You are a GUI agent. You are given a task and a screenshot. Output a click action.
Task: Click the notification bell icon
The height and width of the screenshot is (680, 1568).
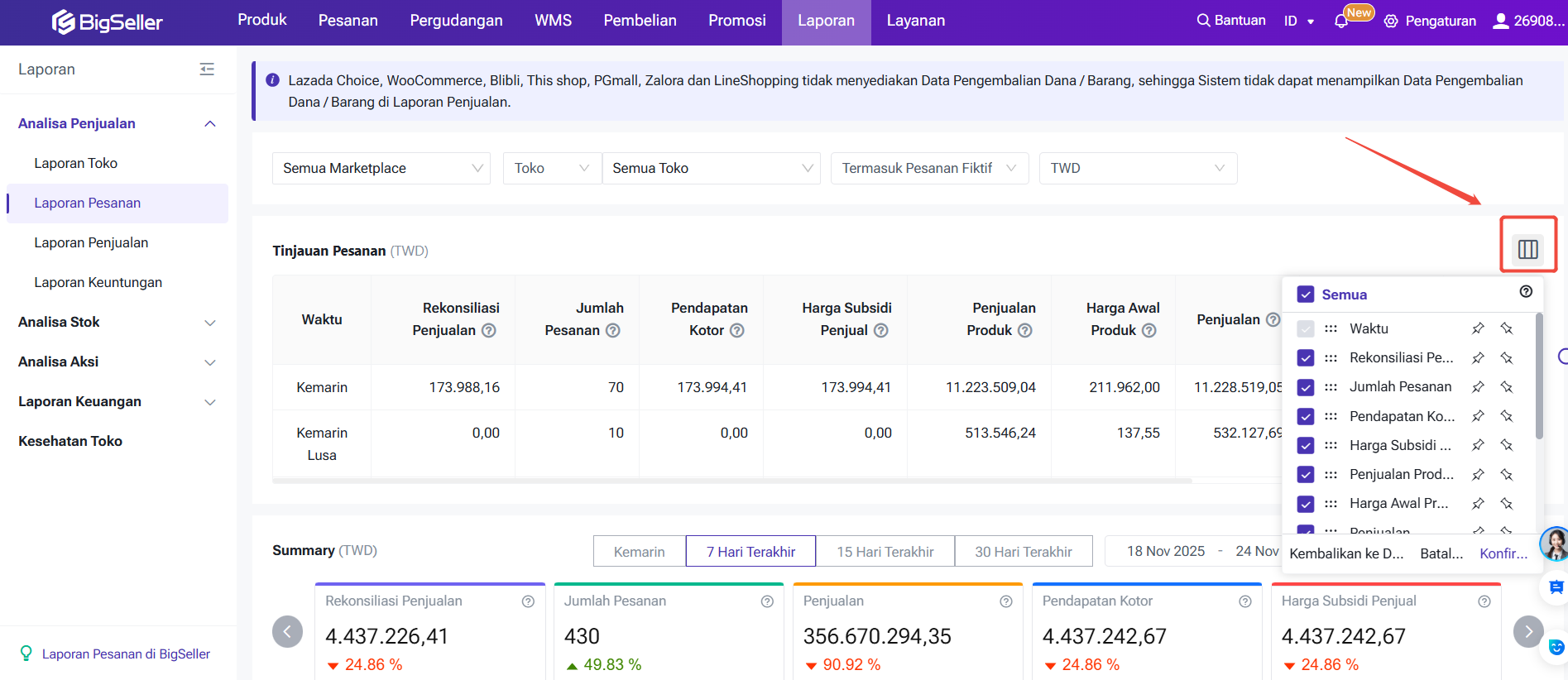tap(1341, 22)
